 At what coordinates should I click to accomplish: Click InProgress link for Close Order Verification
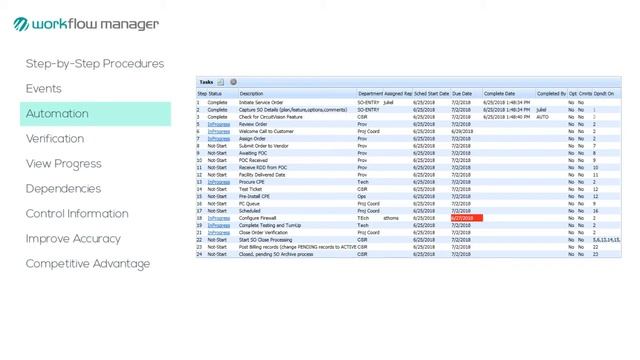(x=219, y=233)
